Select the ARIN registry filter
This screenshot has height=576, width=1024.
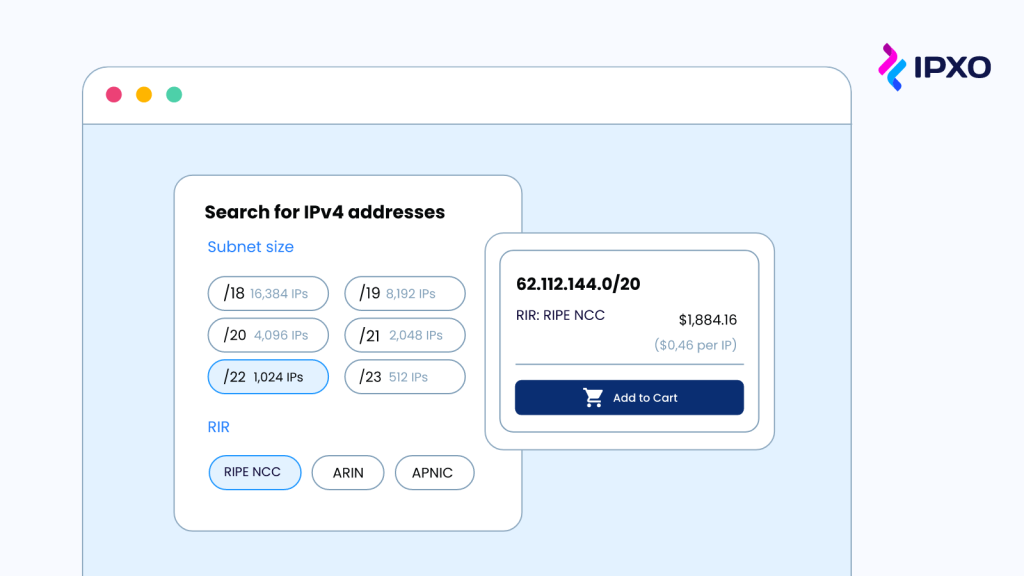[x=348, y=472]
